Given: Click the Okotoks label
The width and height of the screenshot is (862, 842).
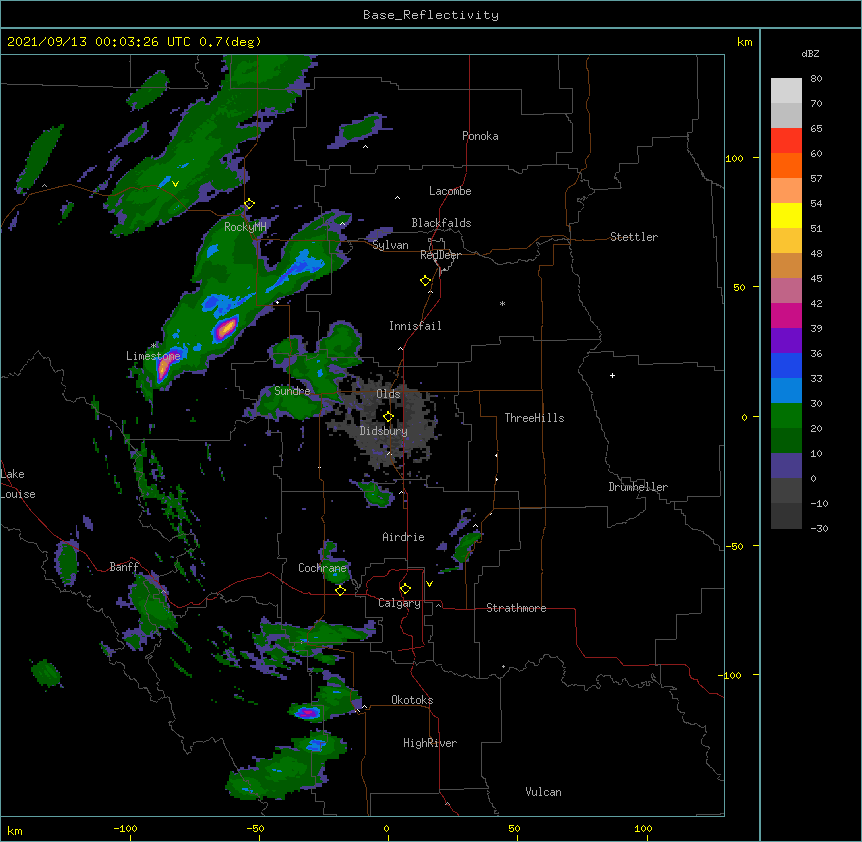Looking at the screenshot, I should tap(412, 700).
